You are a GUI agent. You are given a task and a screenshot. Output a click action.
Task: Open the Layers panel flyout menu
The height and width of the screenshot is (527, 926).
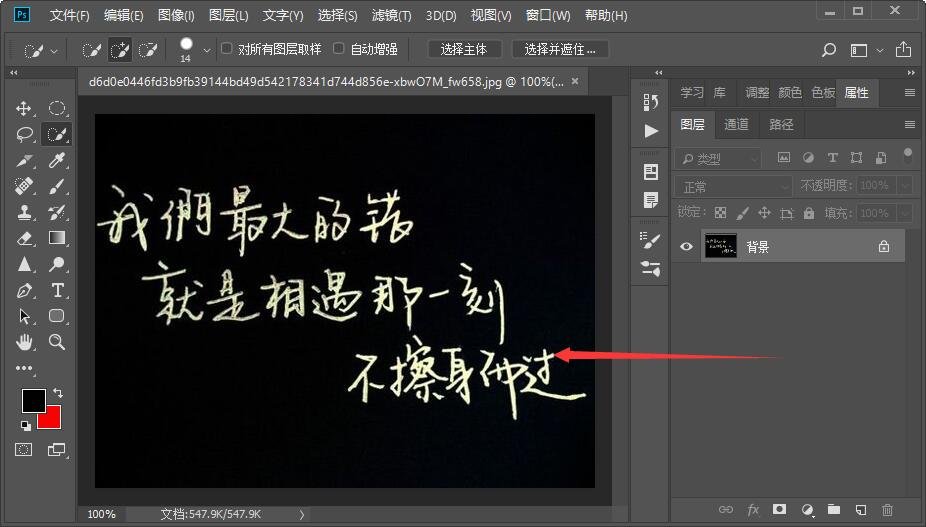(909, 125)
